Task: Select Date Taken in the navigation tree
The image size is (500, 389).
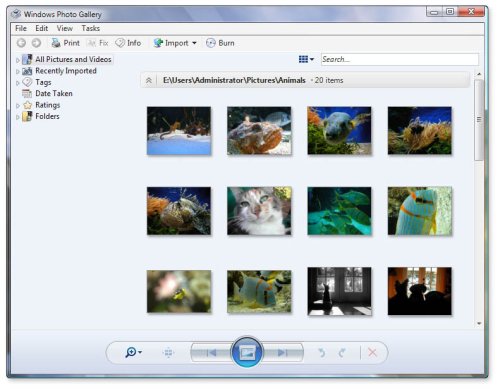Action: click(x=54, y=93)
